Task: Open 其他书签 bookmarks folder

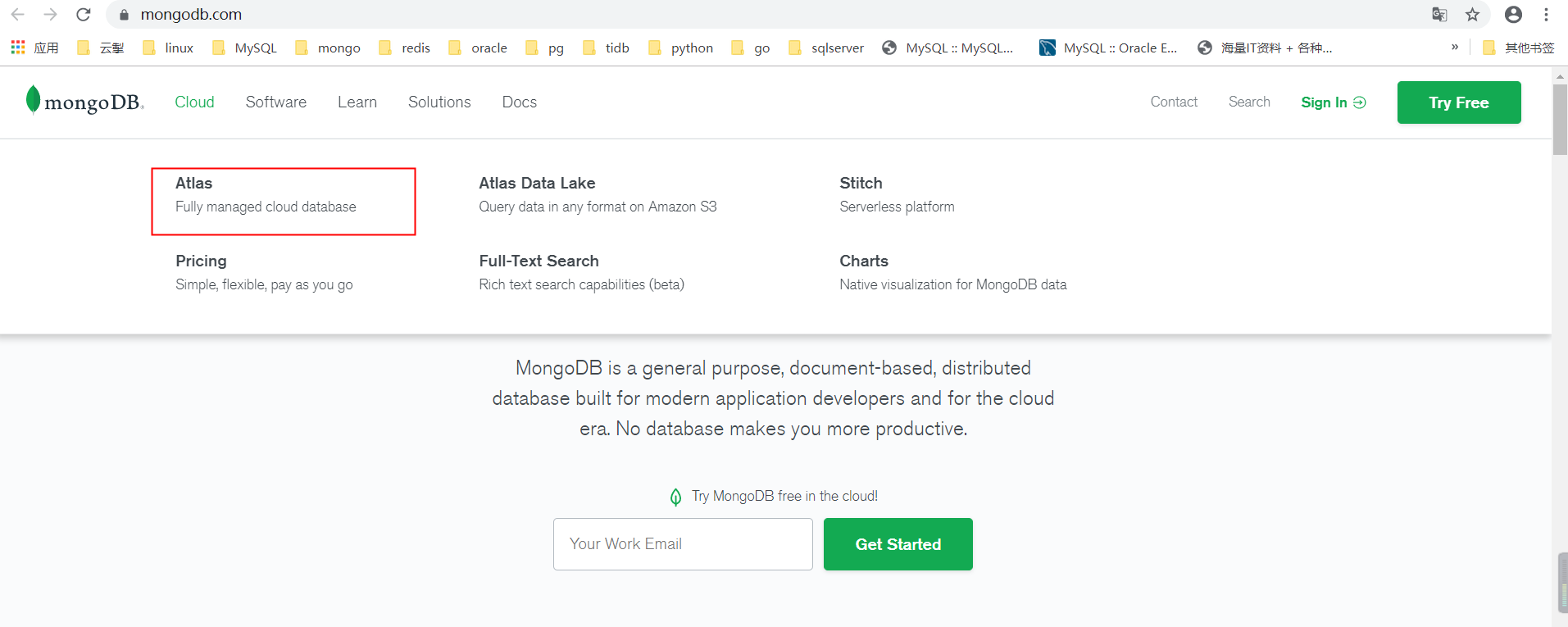Action: pyautogui.click(x=1518, y=48)
